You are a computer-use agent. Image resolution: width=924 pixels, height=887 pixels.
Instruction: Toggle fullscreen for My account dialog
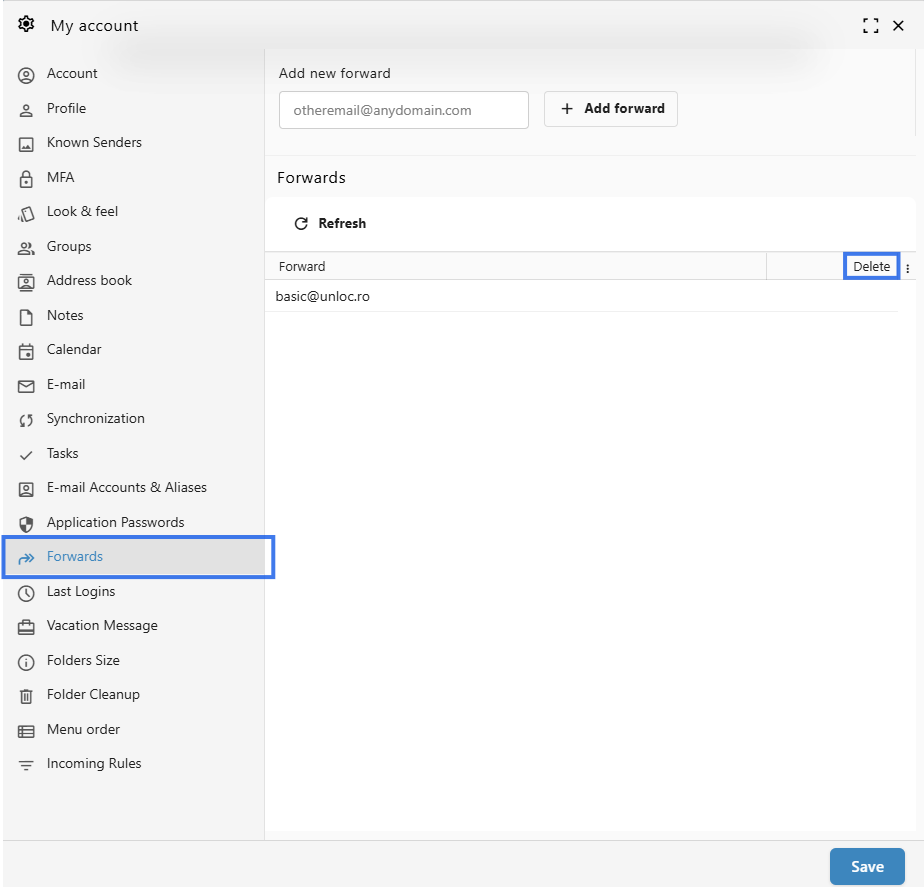pyautogui.click(x=870, y=26)
